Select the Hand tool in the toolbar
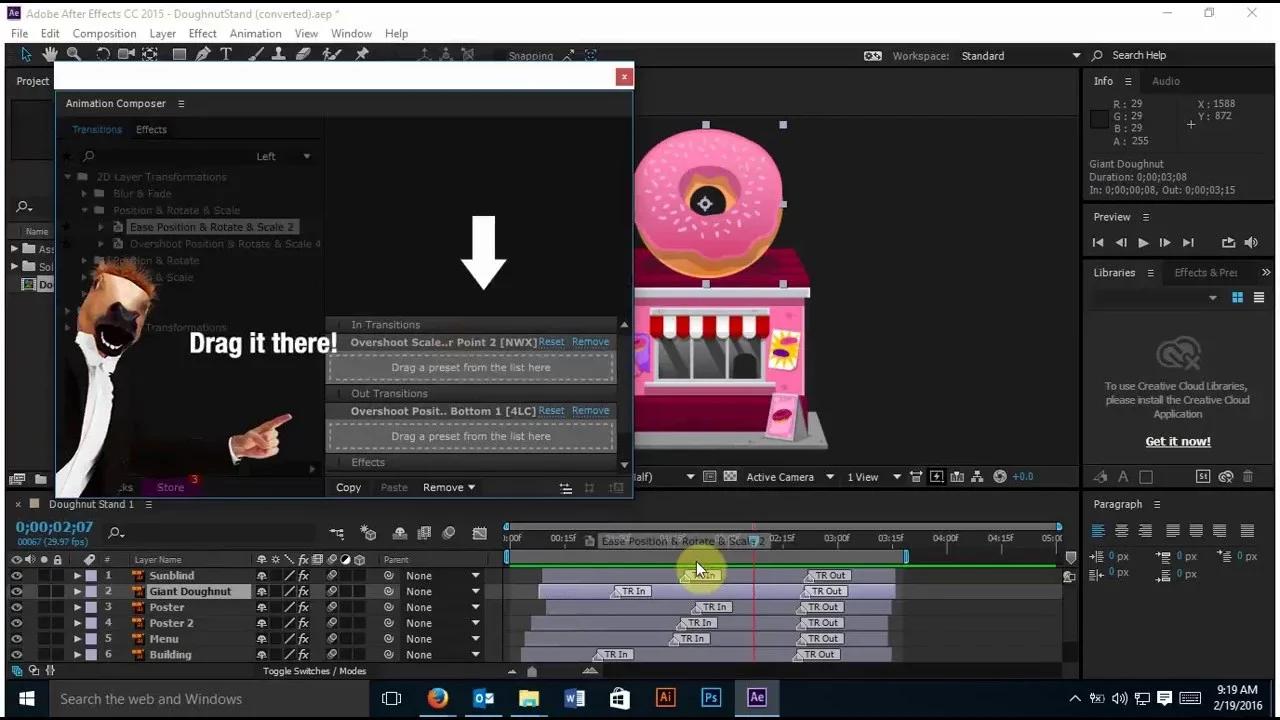 click(50, 54)
